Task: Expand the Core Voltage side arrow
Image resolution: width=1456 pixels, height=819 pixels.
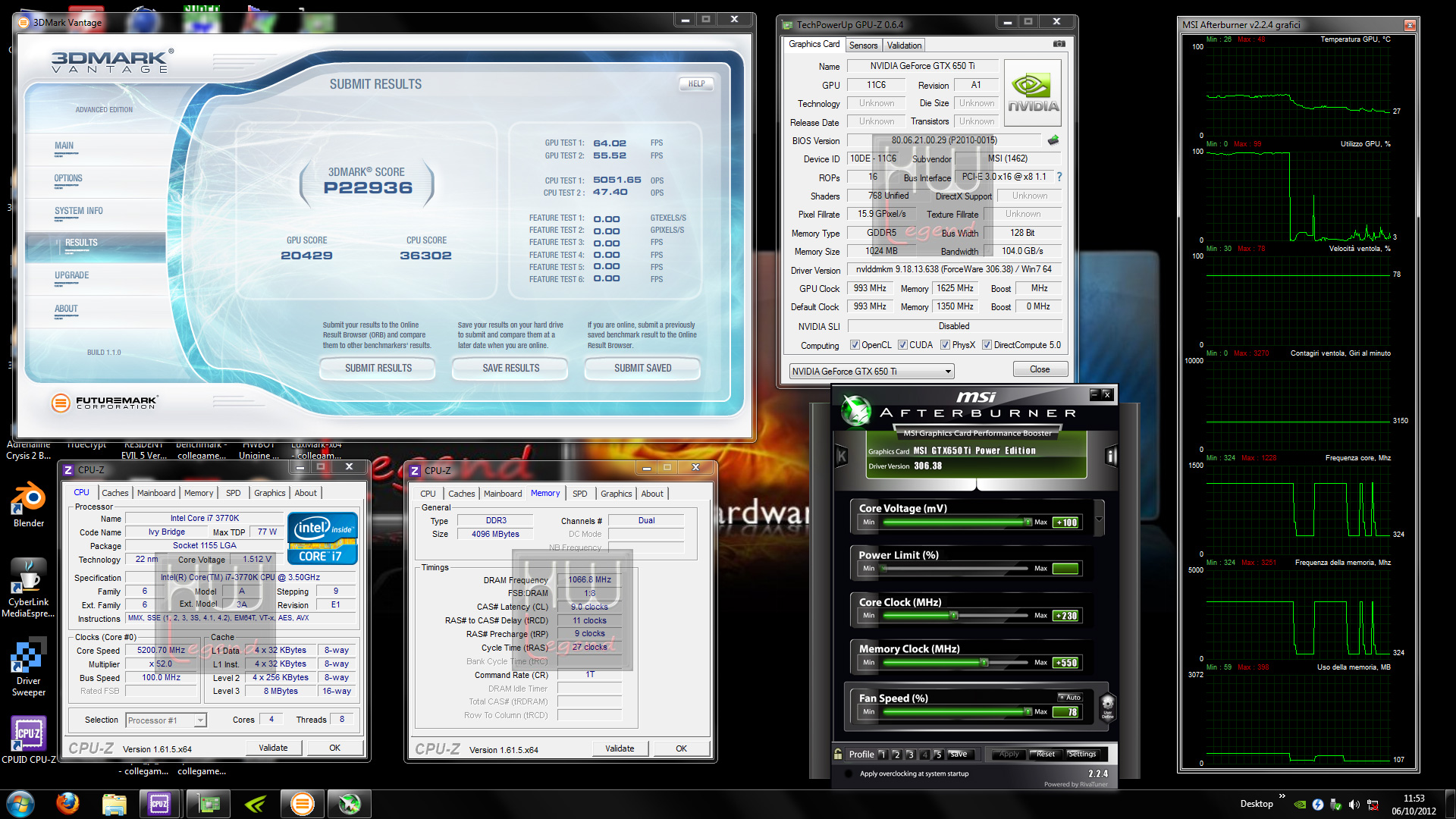Action: click(x=1099, y=518)
